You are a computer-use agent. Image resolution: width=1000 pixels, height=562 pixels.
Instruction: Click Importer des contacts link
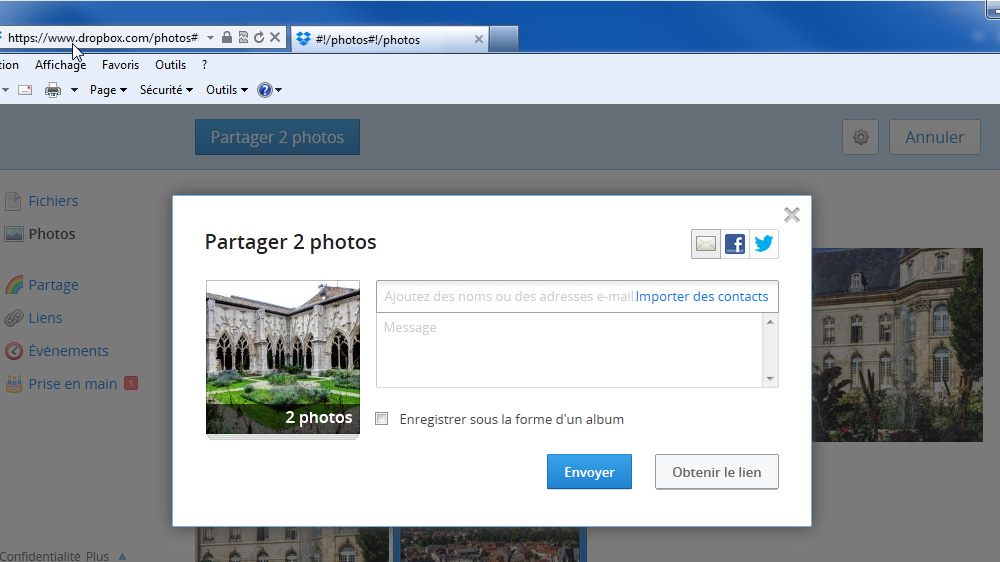702,297
